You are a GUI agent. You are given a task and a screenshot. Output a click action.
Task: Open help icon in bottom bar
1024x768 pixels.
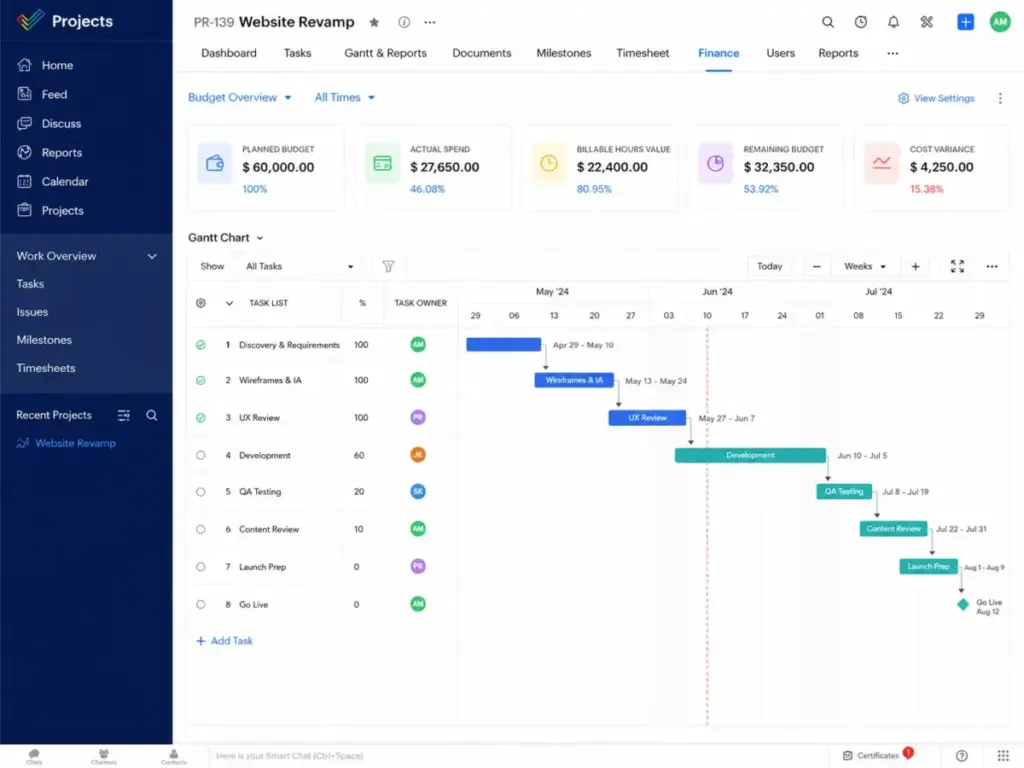(961, 756)
